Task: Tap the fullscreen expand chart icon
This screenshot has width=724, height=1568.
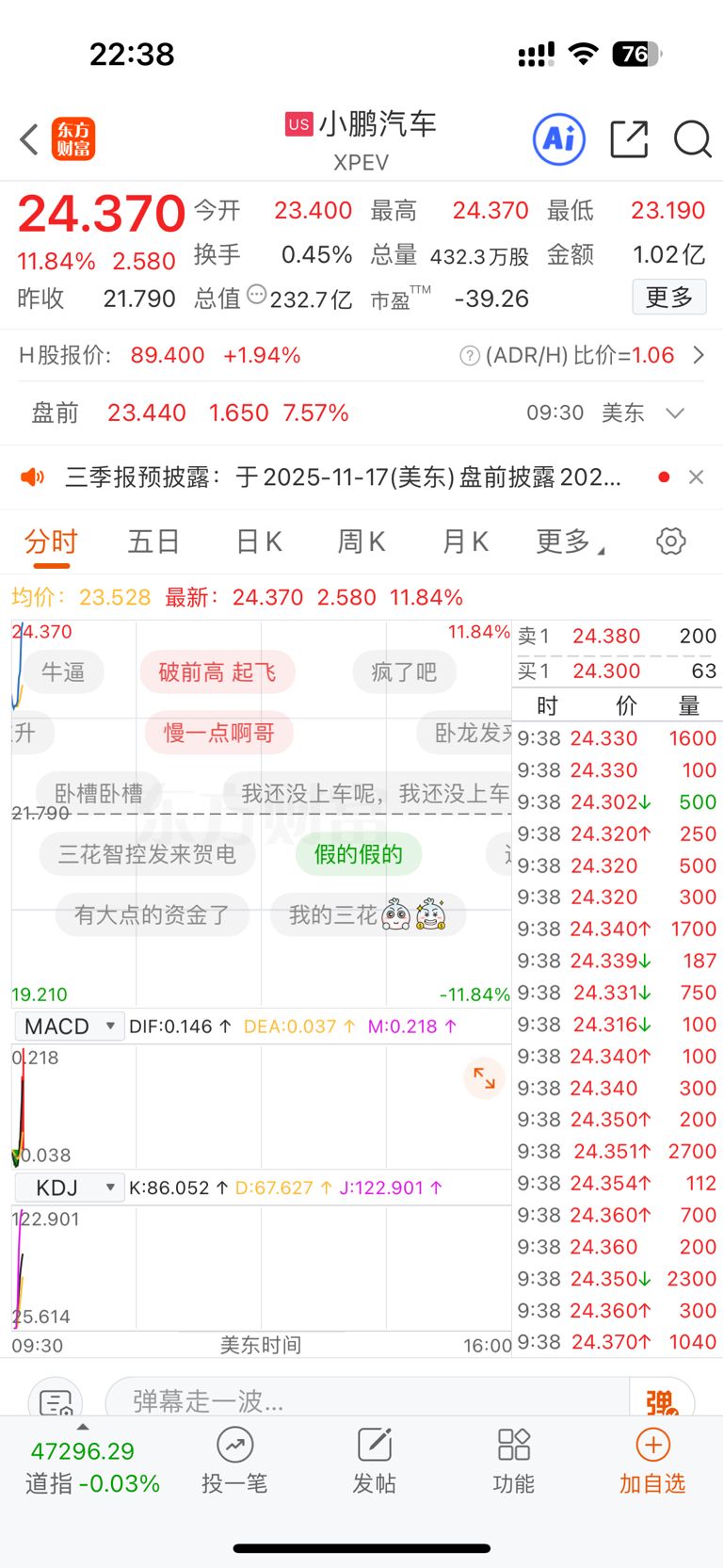Action: tap(485, 1079)
